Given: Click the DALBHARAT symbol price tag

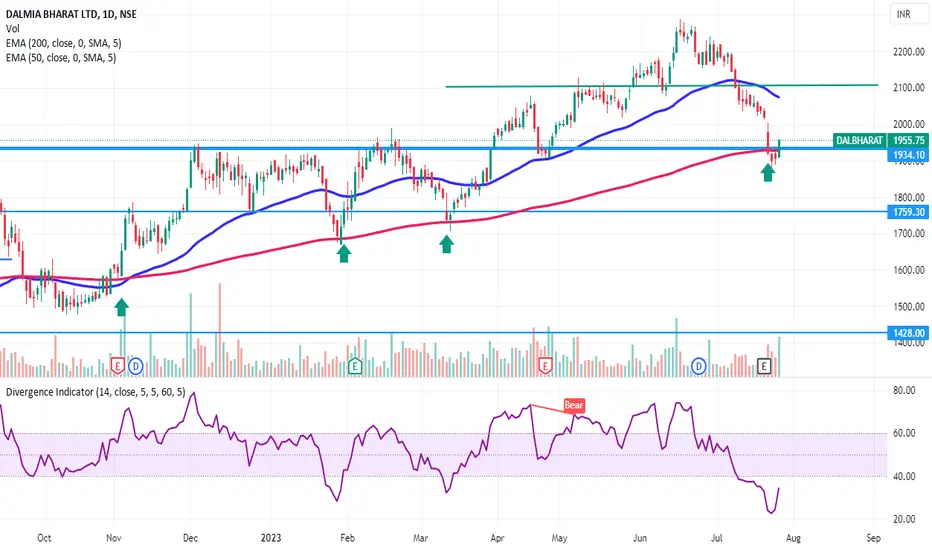Looking at the screenshot, I should pyautogui.click(x=859, y=140).
